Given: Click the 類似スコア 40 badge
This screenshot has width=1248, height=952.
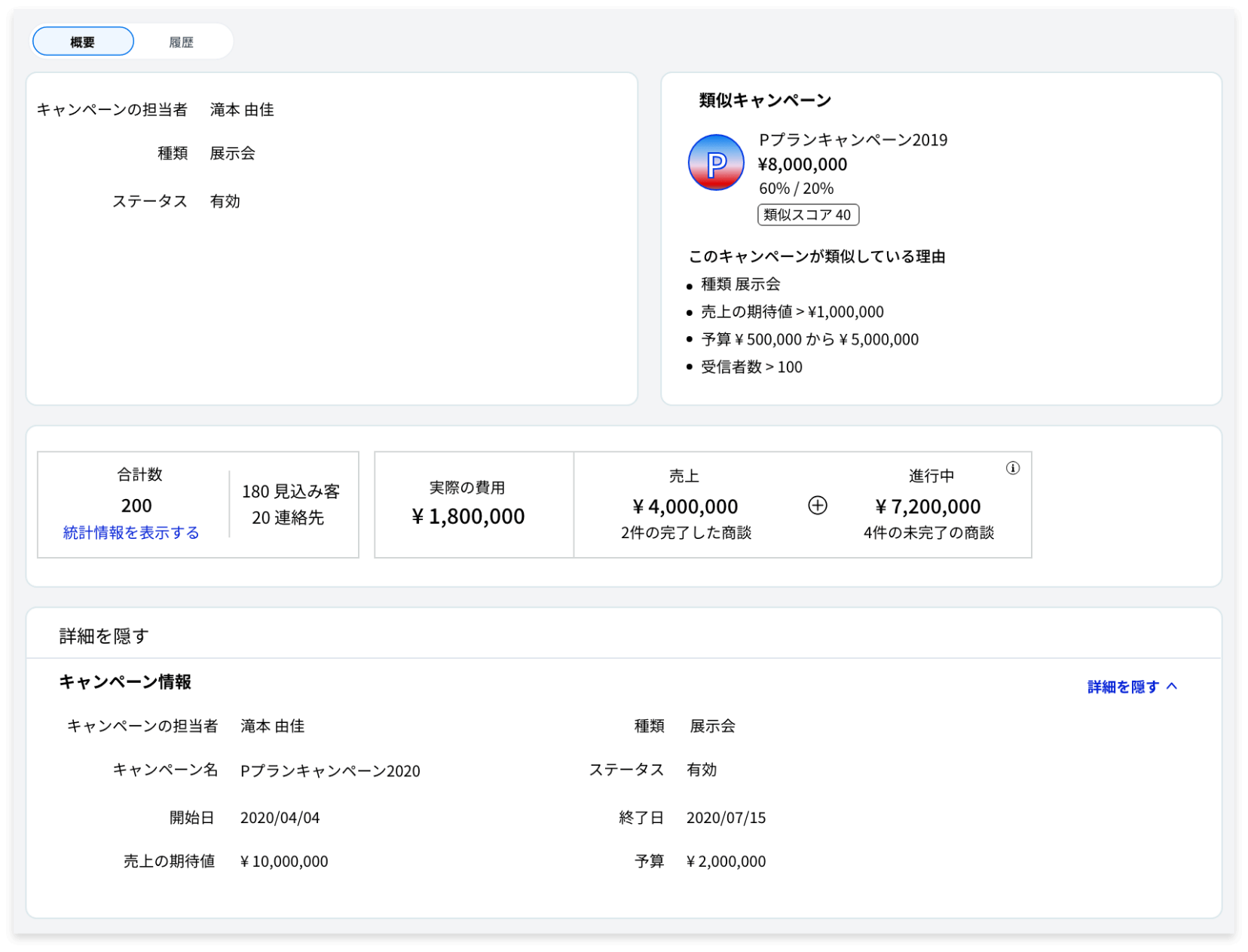Looking at the screenshot, I should pos(808,215).
